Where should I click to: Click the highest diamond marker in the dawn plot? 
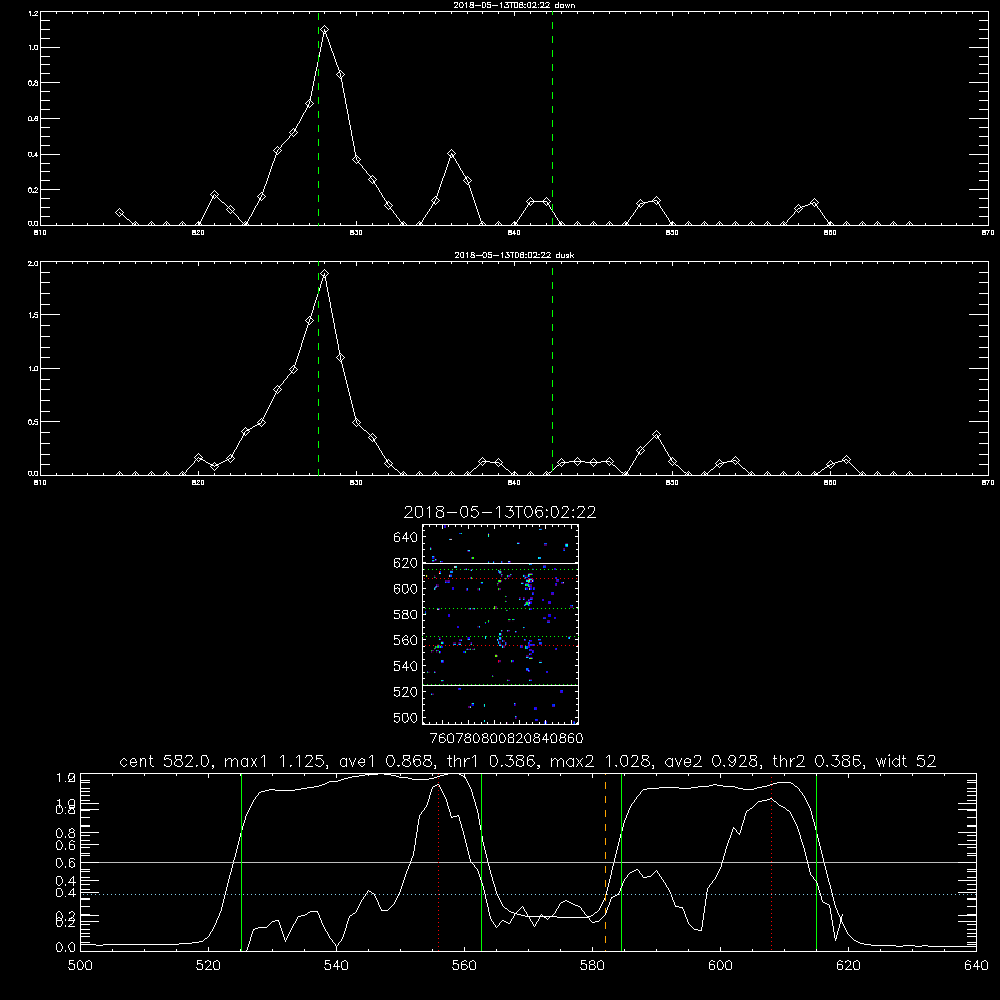pyautogui.click(x=325, y=30)
